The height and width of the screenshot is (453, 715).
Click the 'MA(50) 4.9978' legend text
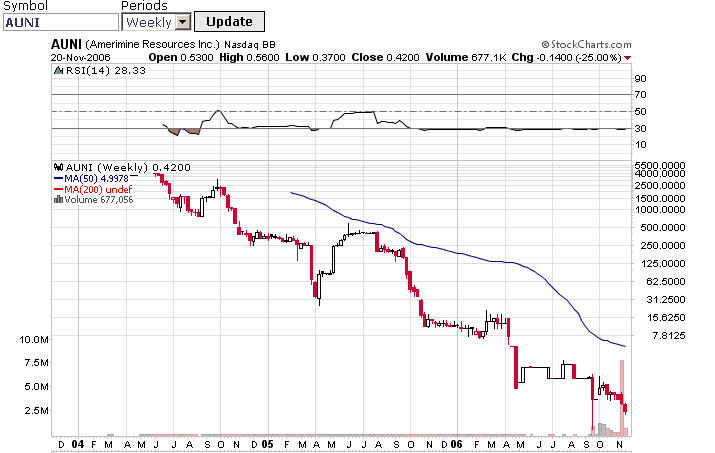[x=97, y=178]
